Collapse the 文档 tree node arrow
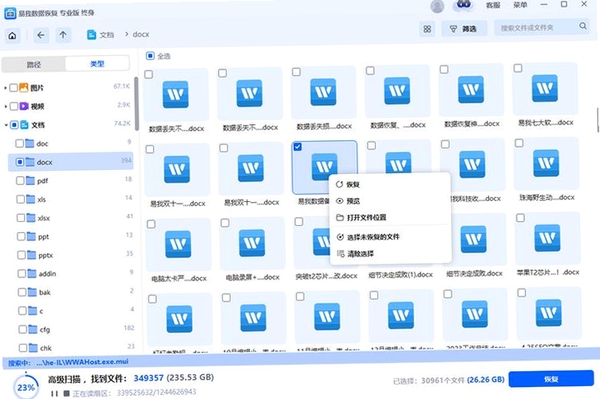 click(6, 125)
